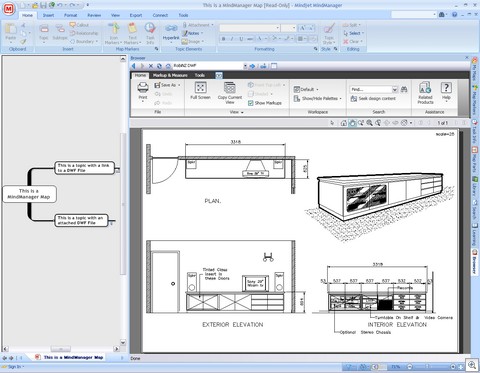Toggle the Show Markups checkbox

point(251,103)
